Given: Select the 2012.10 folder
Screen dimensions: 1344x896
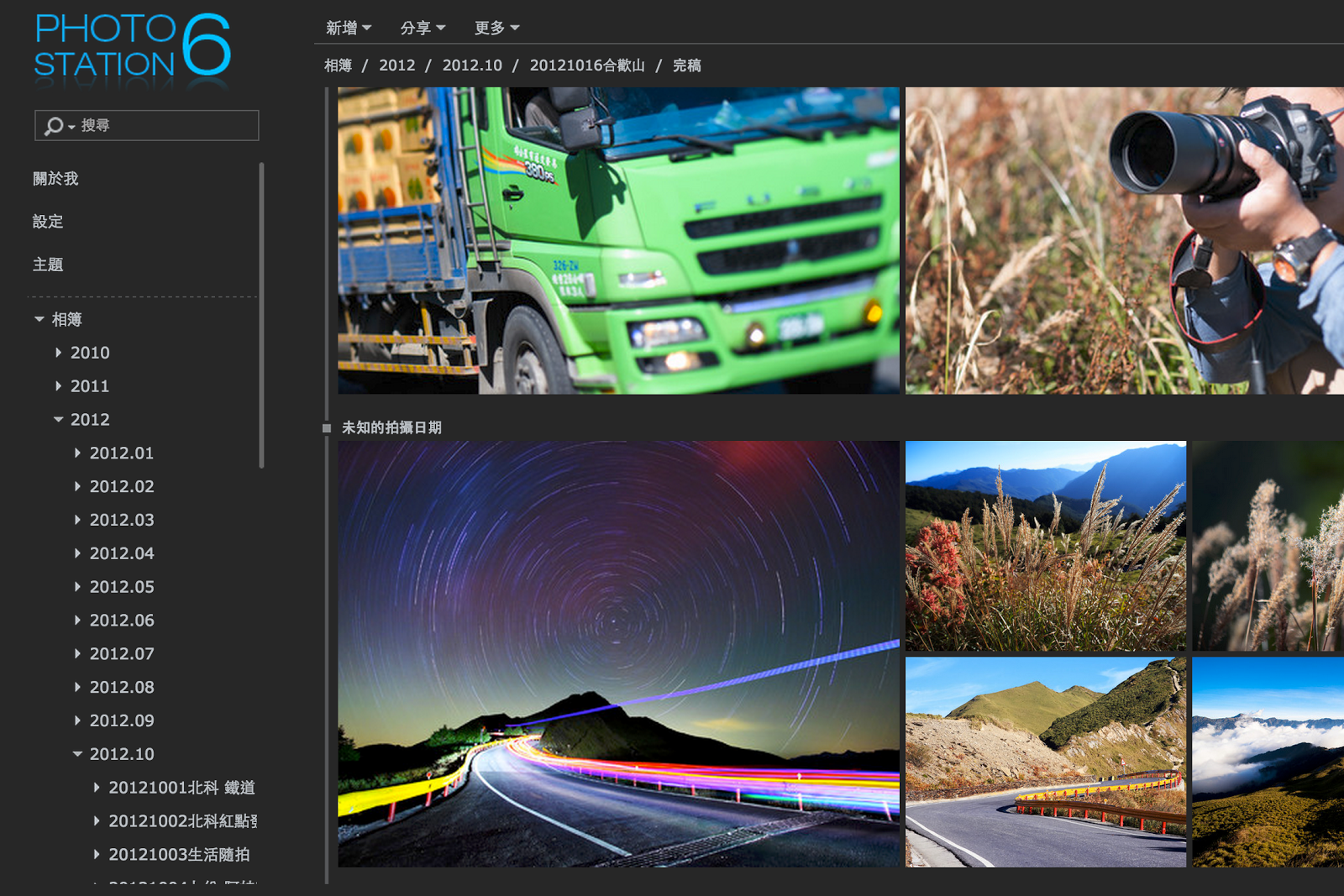Looking at the screenshot, I should click(122, 754).
